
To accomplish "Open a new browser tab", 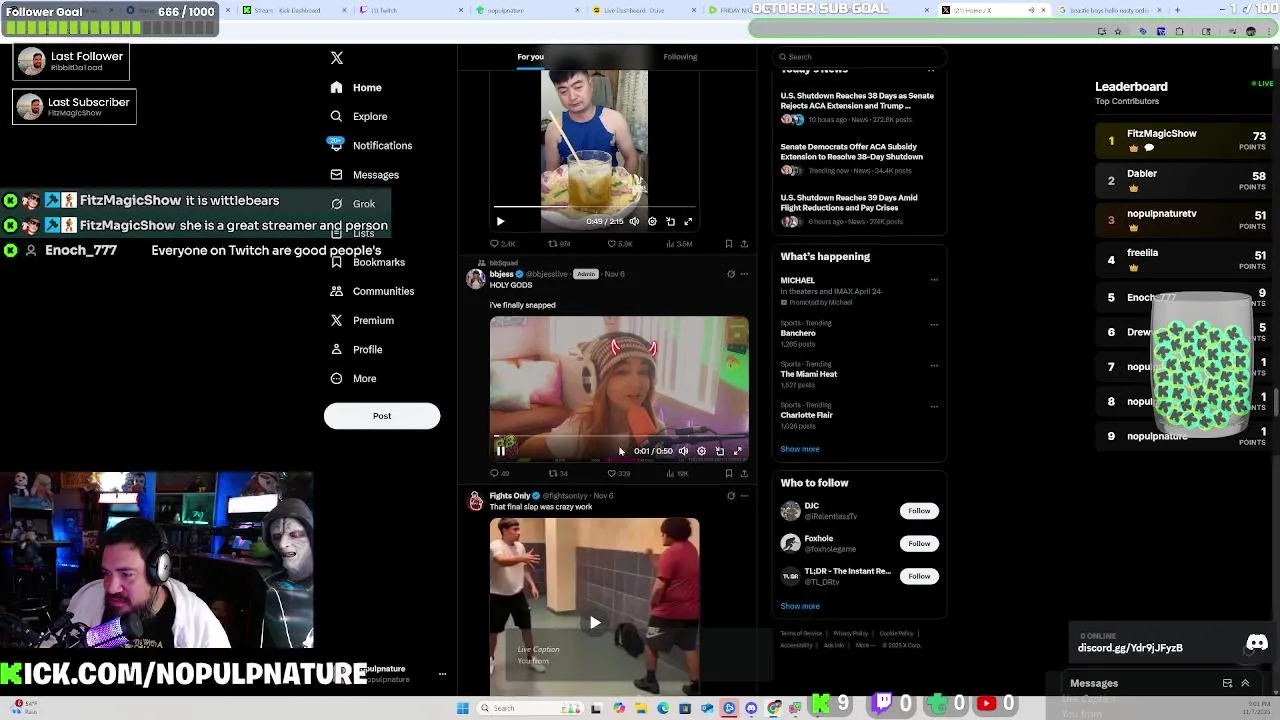I will 1177,10.
